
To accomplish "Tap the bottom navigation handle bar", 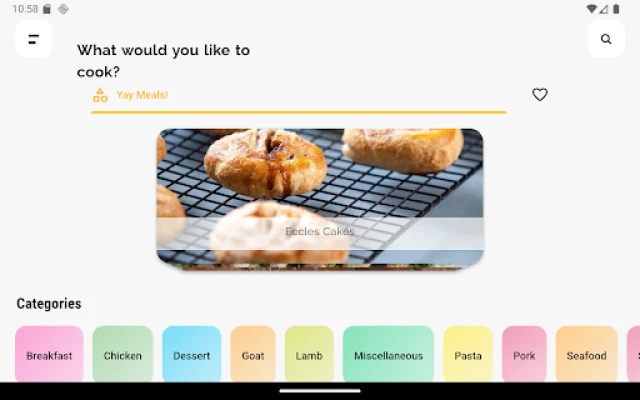I will [320, 390].
